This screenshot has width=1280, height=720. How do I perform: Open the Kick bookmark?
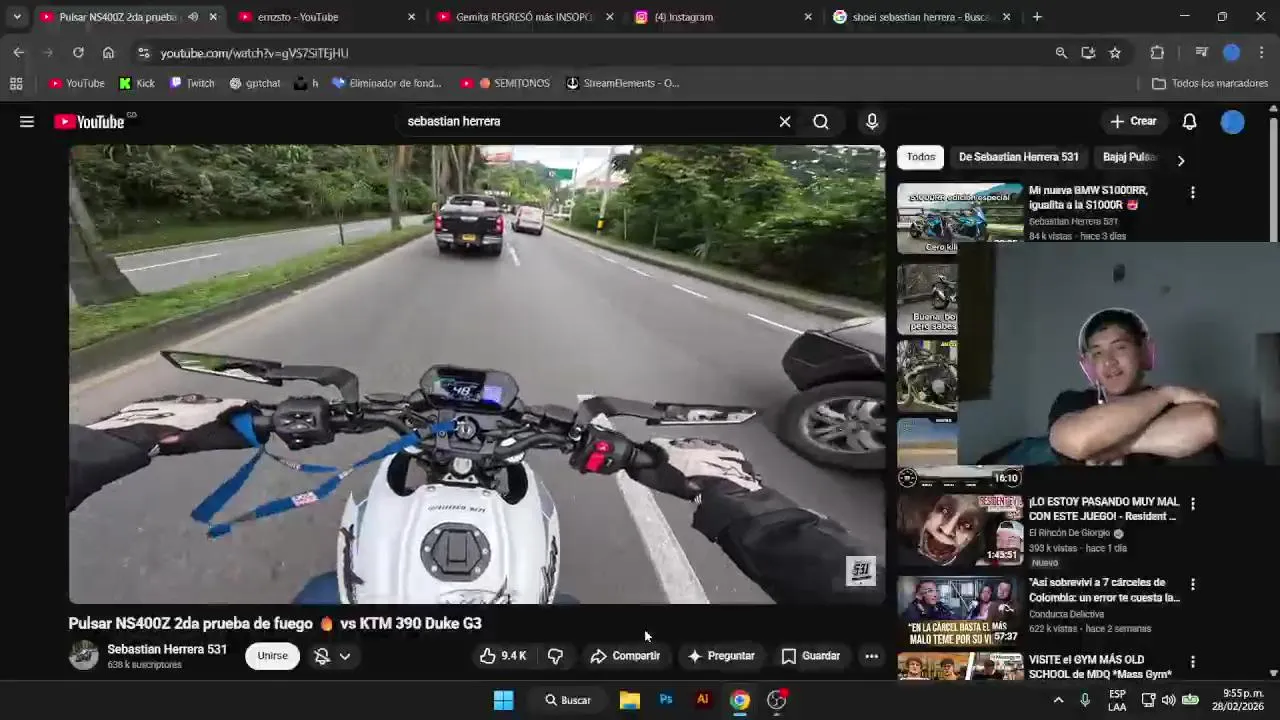click(x=137, y=83)
